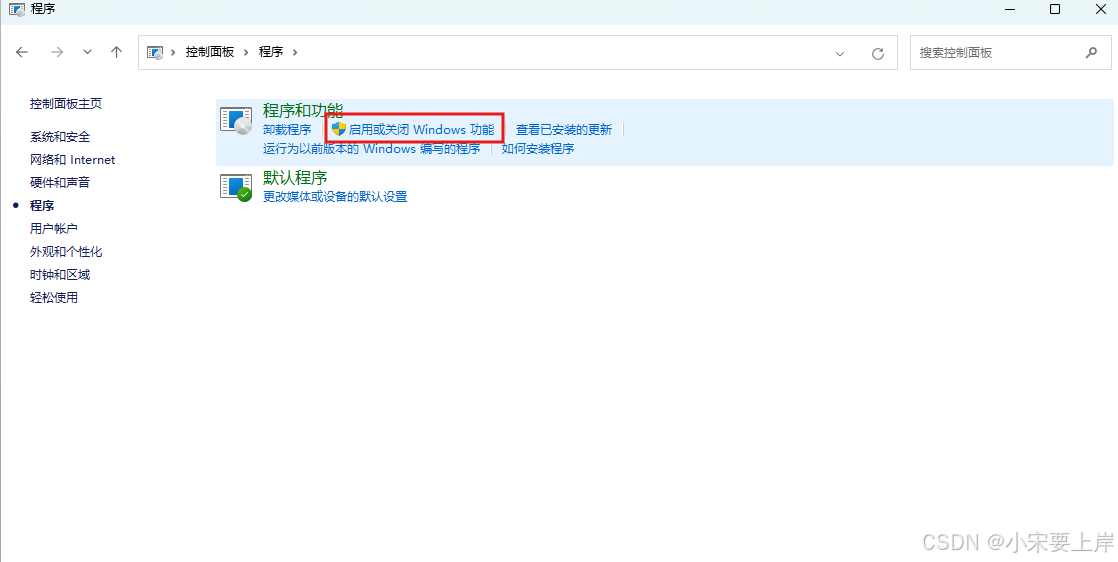Maximize the 程序 window
Screen dimensions: 1118x562
[1055, 9]
